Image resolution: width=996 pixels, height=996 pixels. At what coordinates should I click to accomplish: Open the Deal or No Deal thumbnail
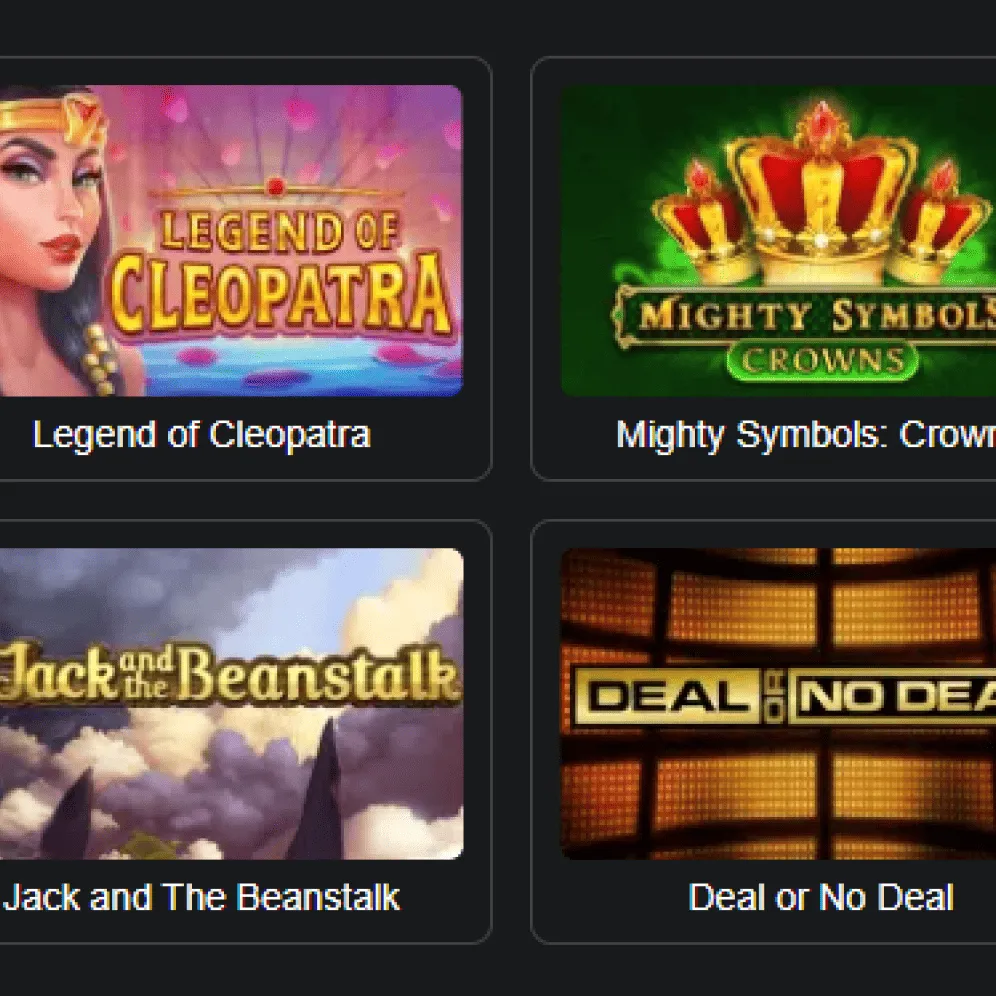tap(778, 703)
